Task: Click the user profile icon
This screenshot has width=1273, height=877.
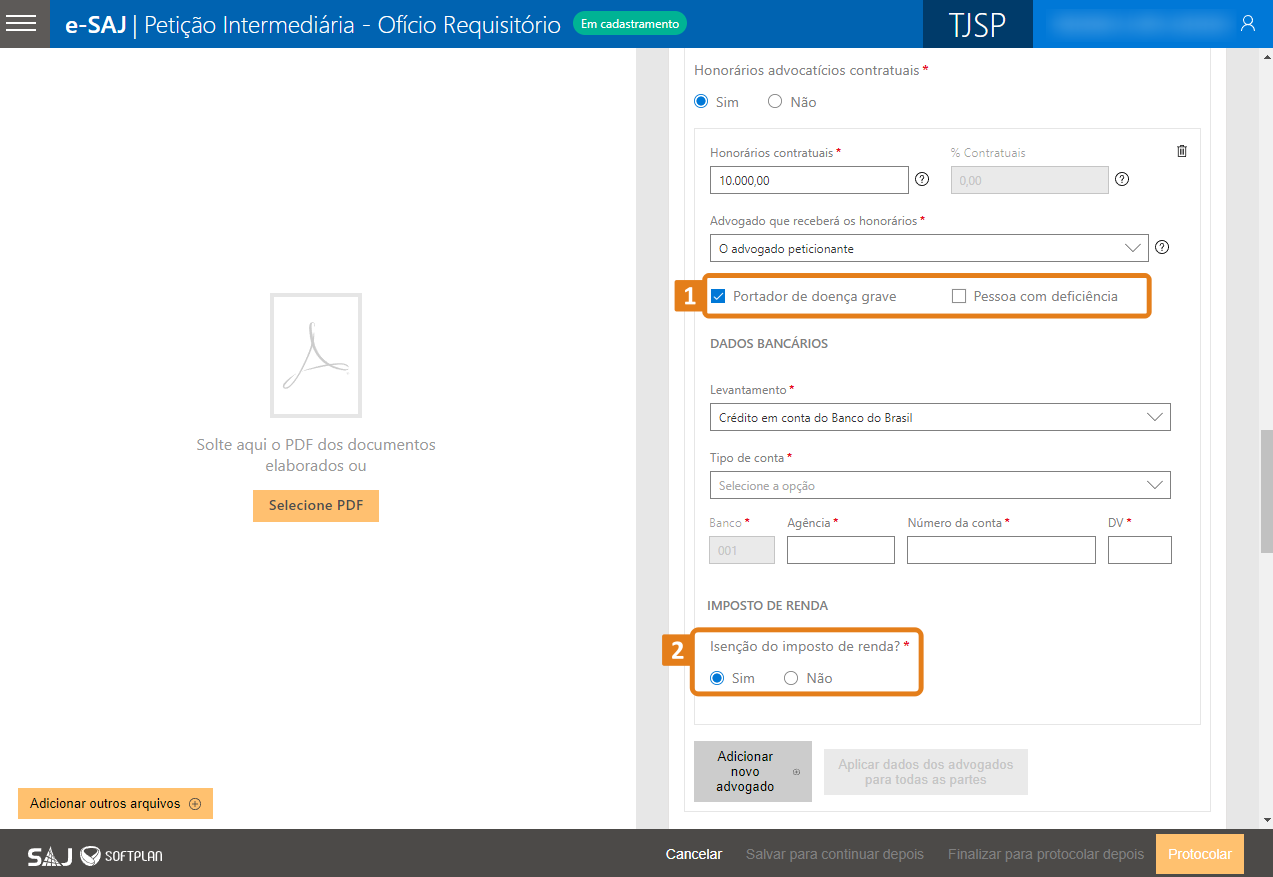Action: [x=1247, y=24]
